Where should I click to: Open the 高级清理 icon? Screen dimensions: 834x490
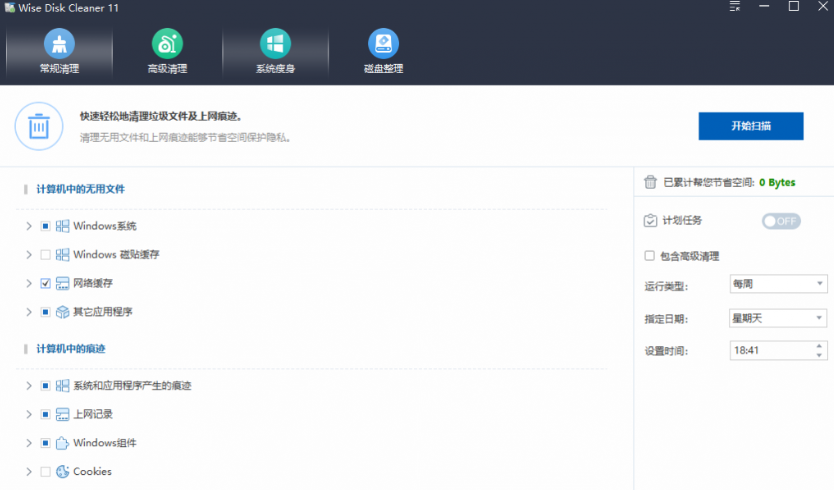click(167, 44)
